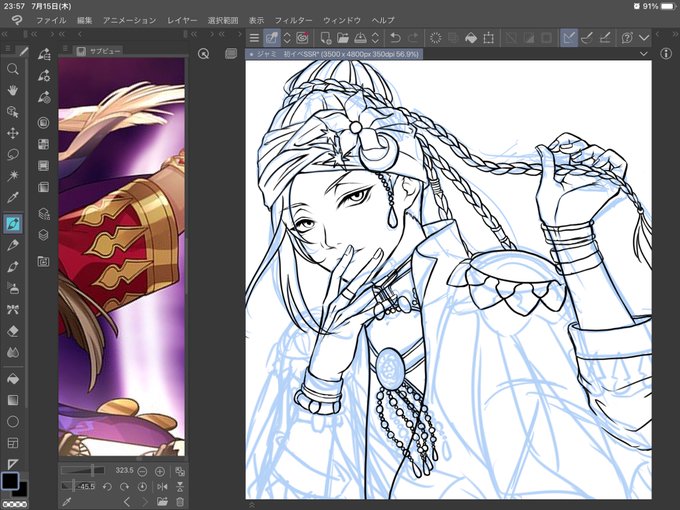Open the layer palette stack icon
680x510 pixels.
tap(43, 235)
